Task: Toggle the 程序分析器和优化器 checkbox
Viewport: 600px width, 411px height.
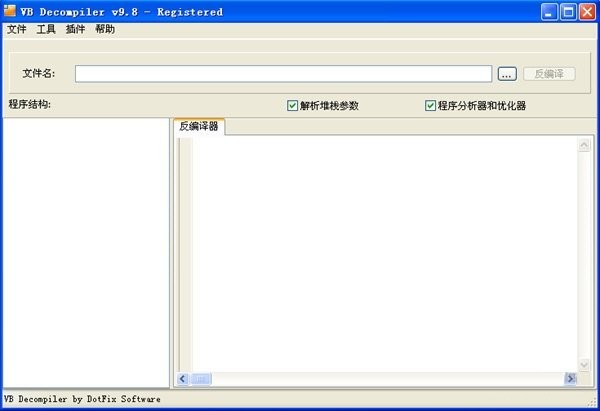Action: 430,106
